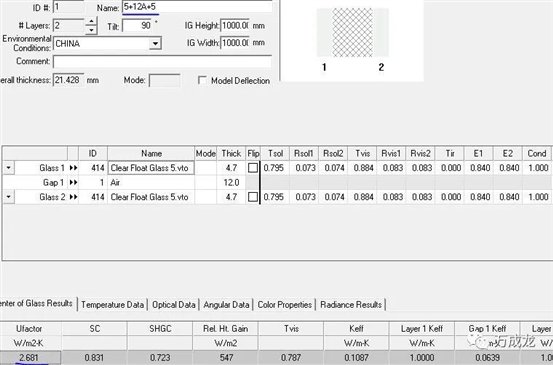553x365 pixels.
Task: Click the Keff result value 0.1087
Action: pyautogui.click(x=357, y=358)
